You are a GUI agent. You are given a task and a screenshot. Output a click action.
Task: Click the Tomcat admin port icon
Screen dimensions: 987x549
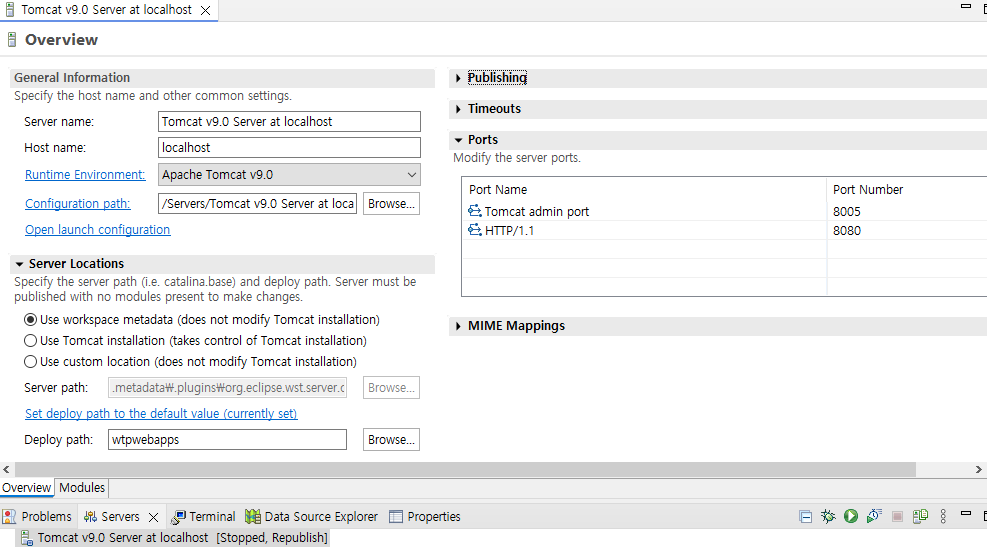pyautogui.click(x=475, y=211)
